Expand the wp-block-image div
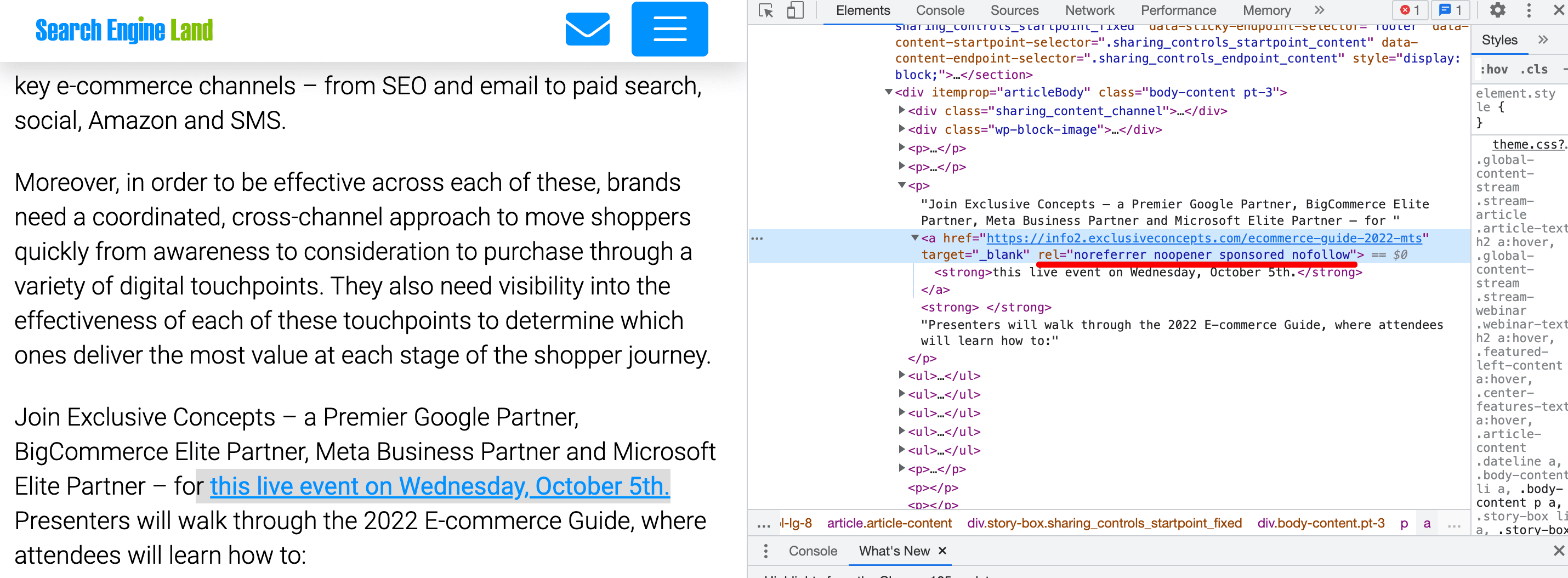 click(x=901, y=128)
